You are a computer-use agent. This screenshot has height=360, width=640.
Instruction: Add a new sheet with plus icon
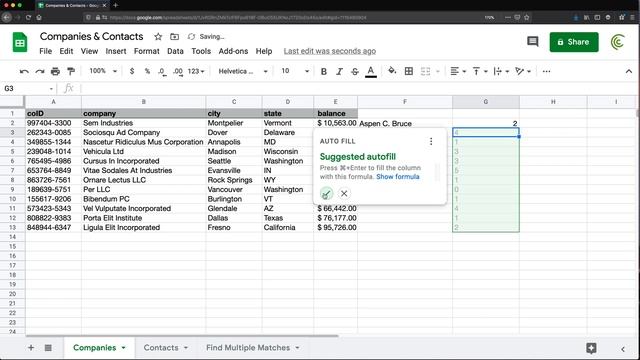point(31,348)
